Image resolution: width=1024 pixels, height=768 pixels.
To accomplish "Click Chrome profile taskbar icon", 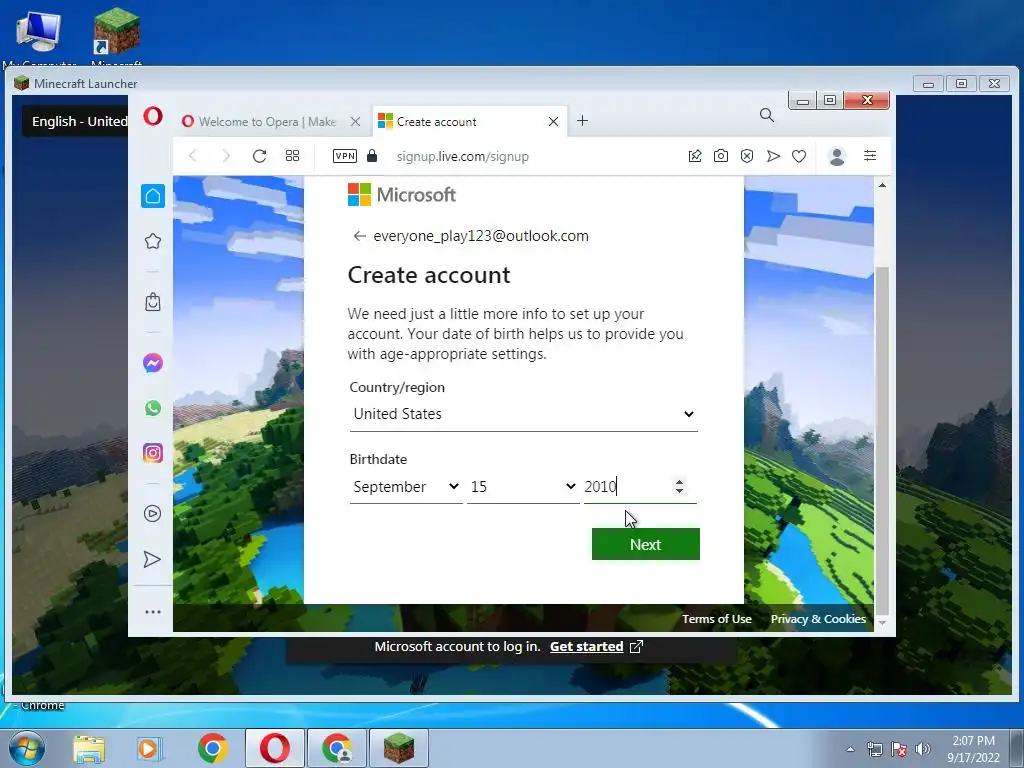I will click(x=336, y=748).
